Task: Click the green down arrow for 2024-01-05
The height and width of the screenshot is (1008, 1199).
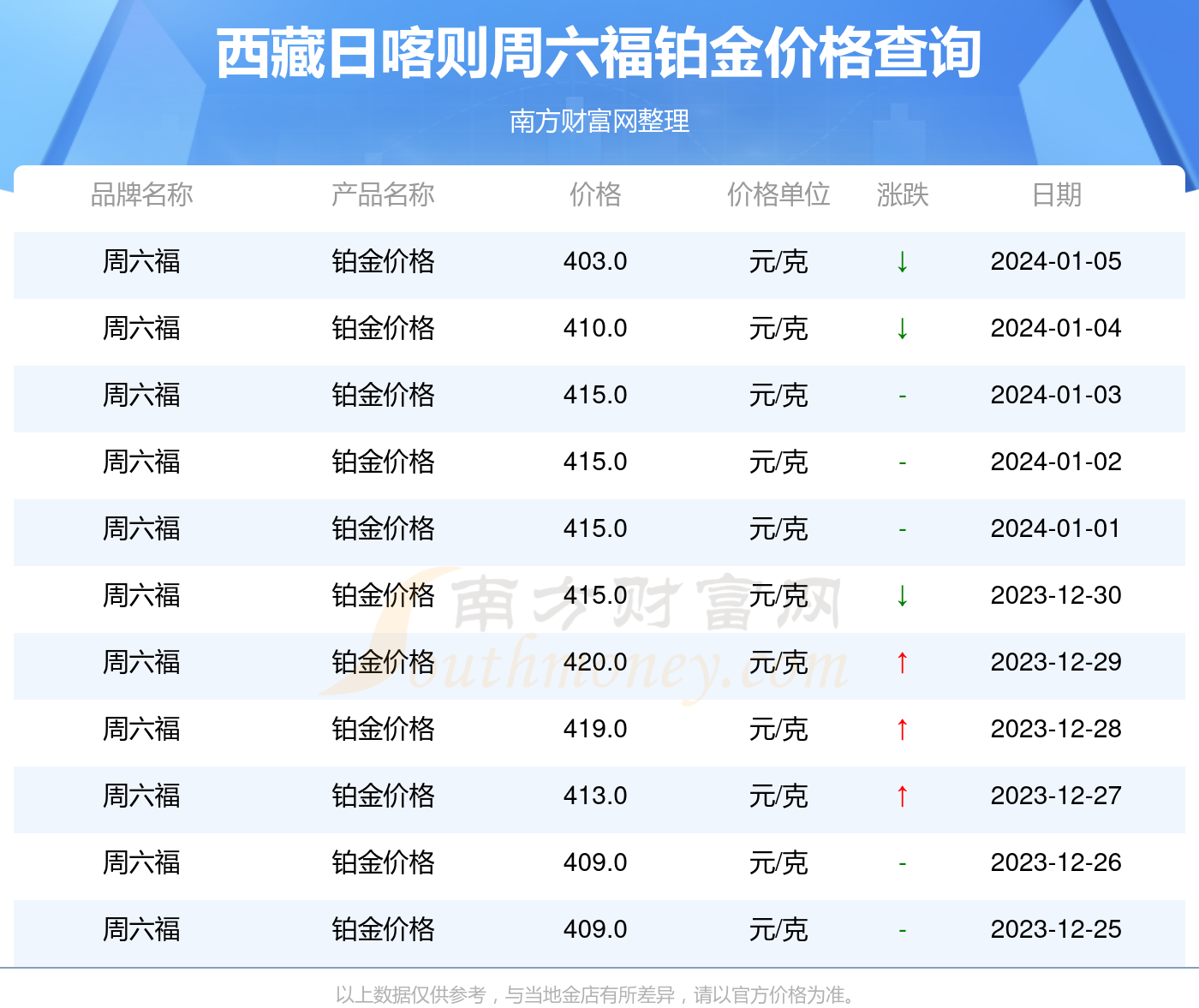Action: coord(902,262)
